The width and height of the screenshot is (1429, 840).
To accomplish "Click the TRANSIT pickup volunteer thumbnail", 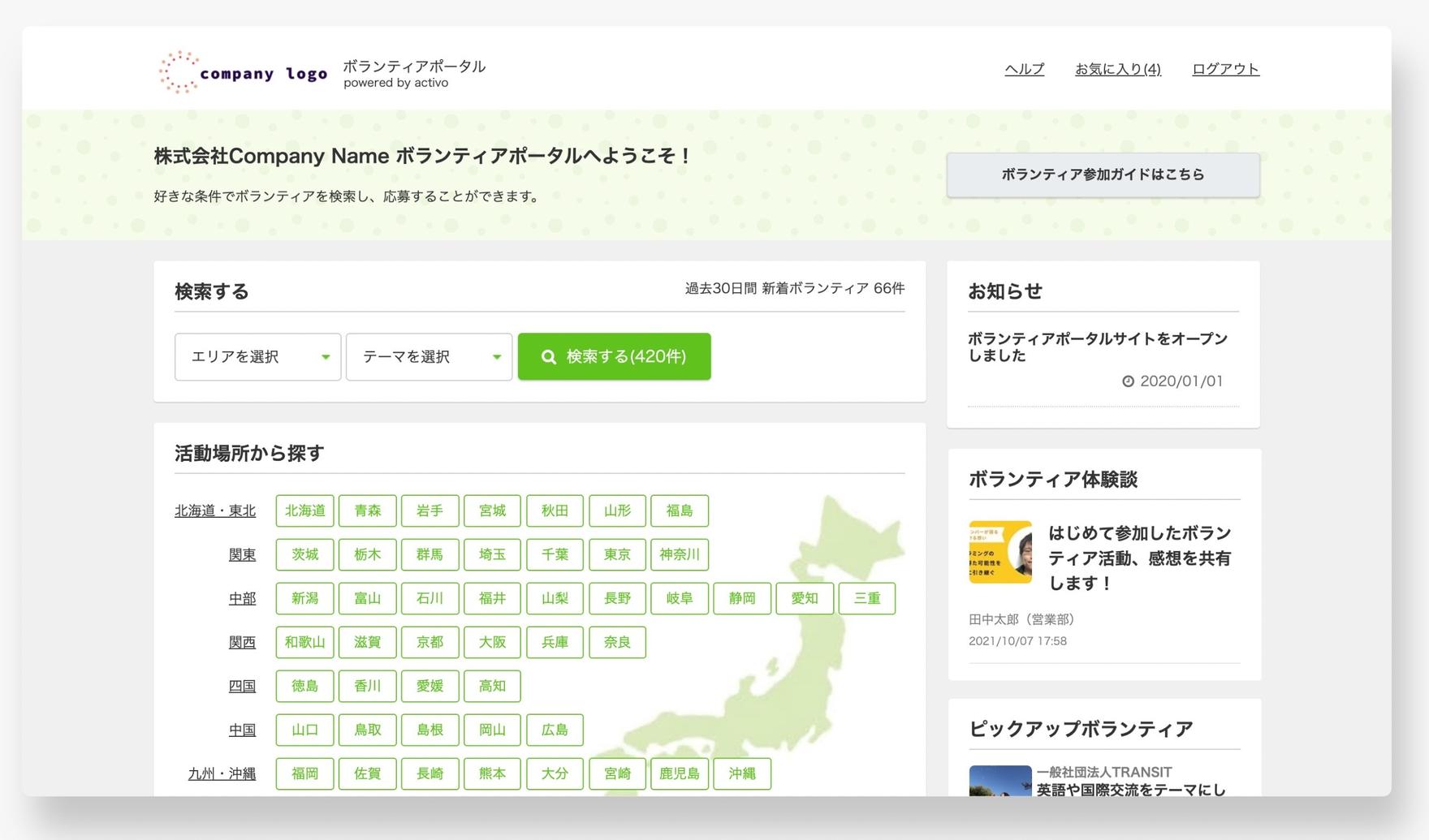I will tap(999, 781).
